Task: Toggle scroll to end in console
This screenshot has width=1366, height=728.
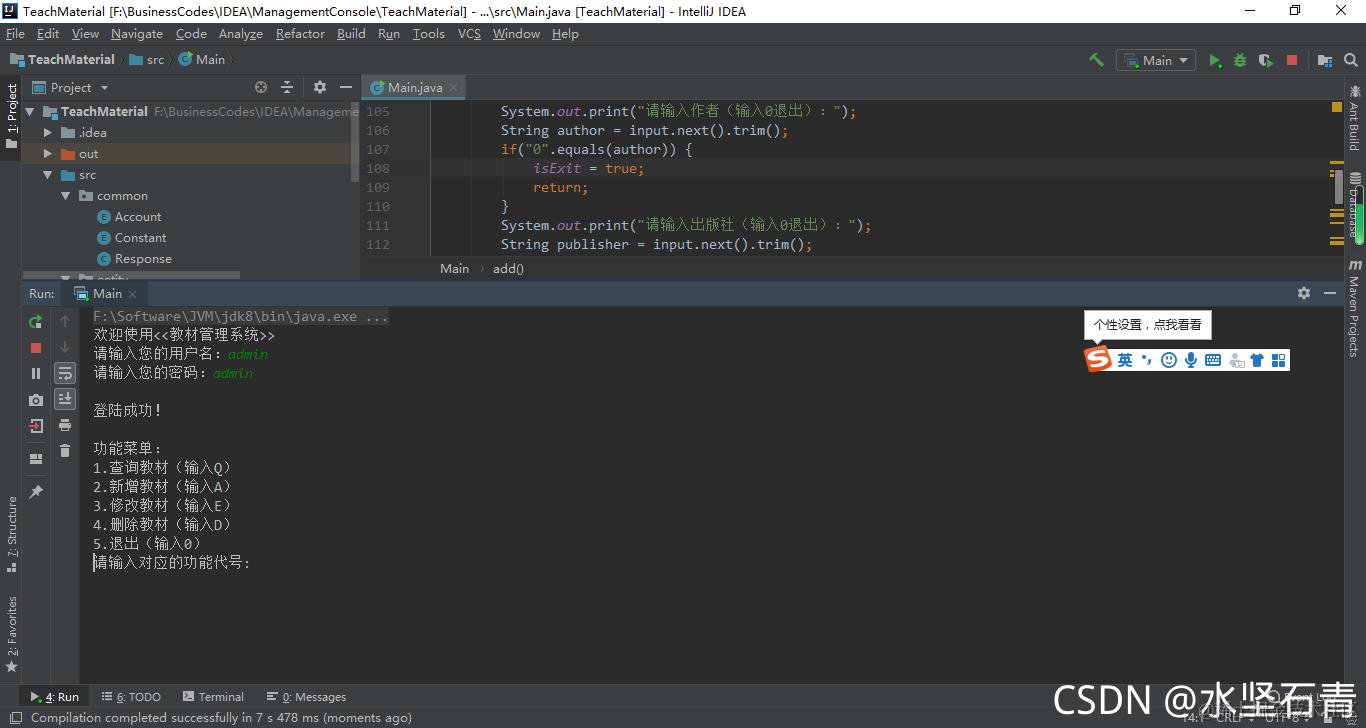Action: 65,400
